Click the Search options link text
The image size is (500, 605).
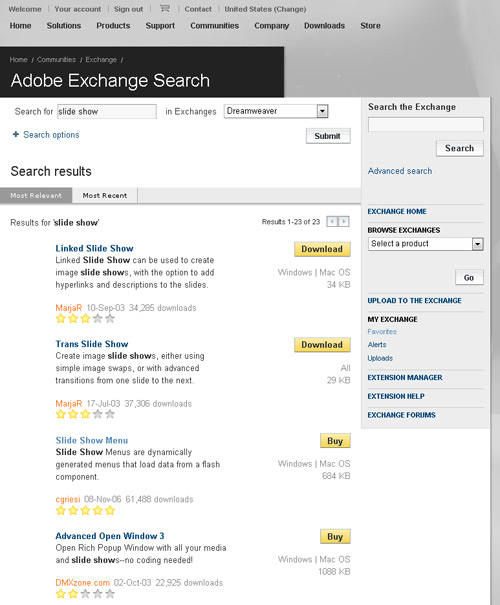[51, 135]
